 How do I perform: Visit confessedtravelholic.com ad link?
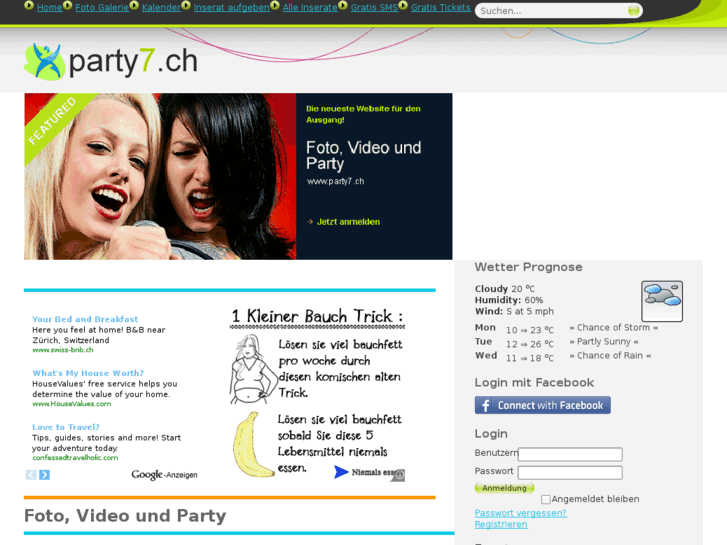(x=75, y=457)
